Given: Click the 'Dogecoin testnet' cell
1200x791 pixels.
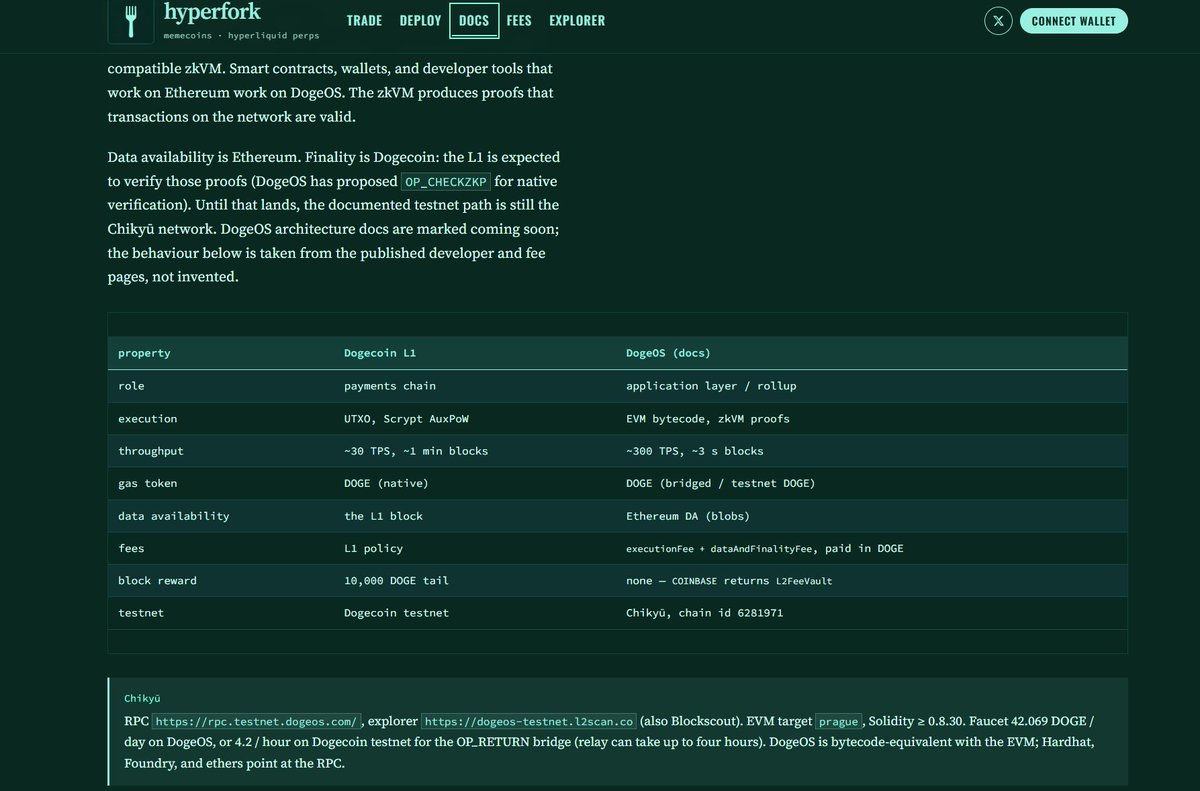Looking at the screenshot, I should point(396,612).
